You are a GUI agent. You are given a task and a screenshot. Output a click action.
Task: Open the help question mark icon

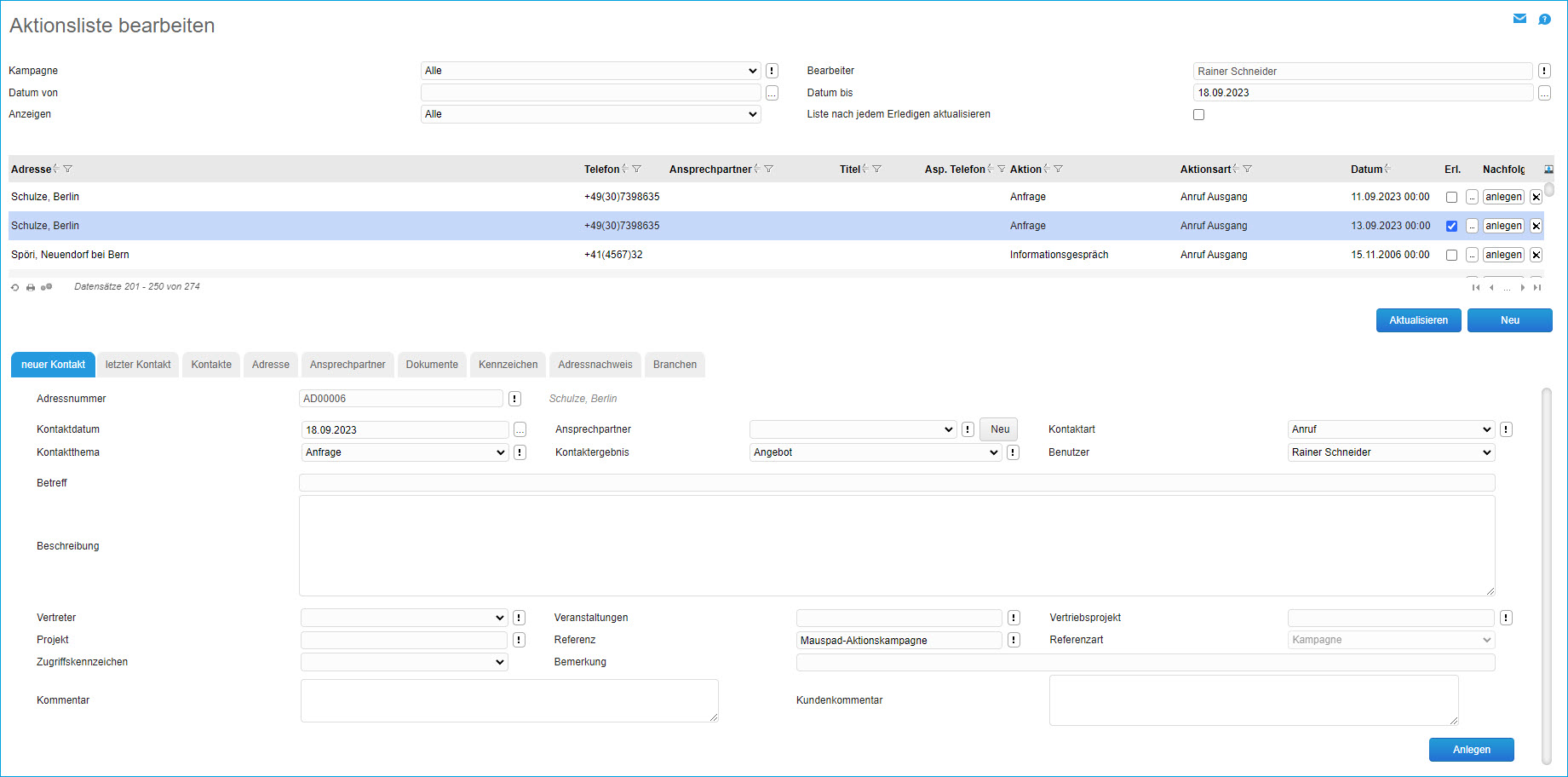pyautogui.click(x=1544, y=19)
